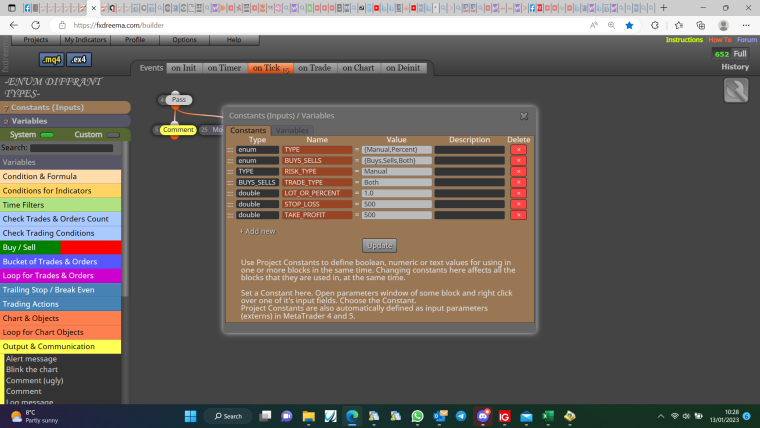Open type dropdown of TAKE_PROFIT row
Viewport: 760px width, 428px height.
pyautogui.click(x=257, y=215)
